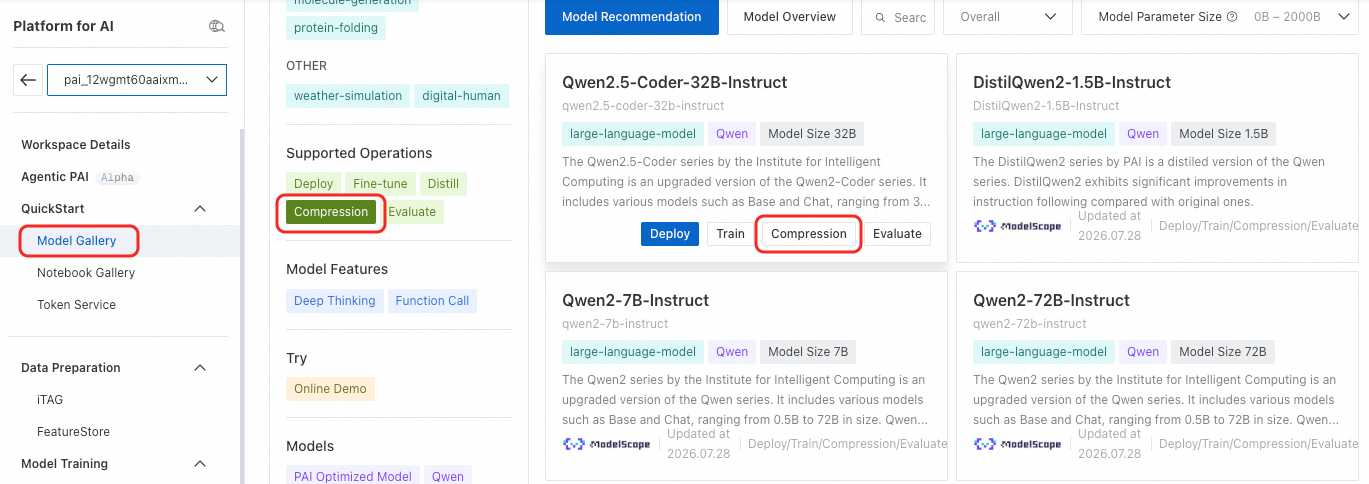This screenshot has width=1369, height=484.
Task: Click the model search input field
Action: click(x=910, y=18)
